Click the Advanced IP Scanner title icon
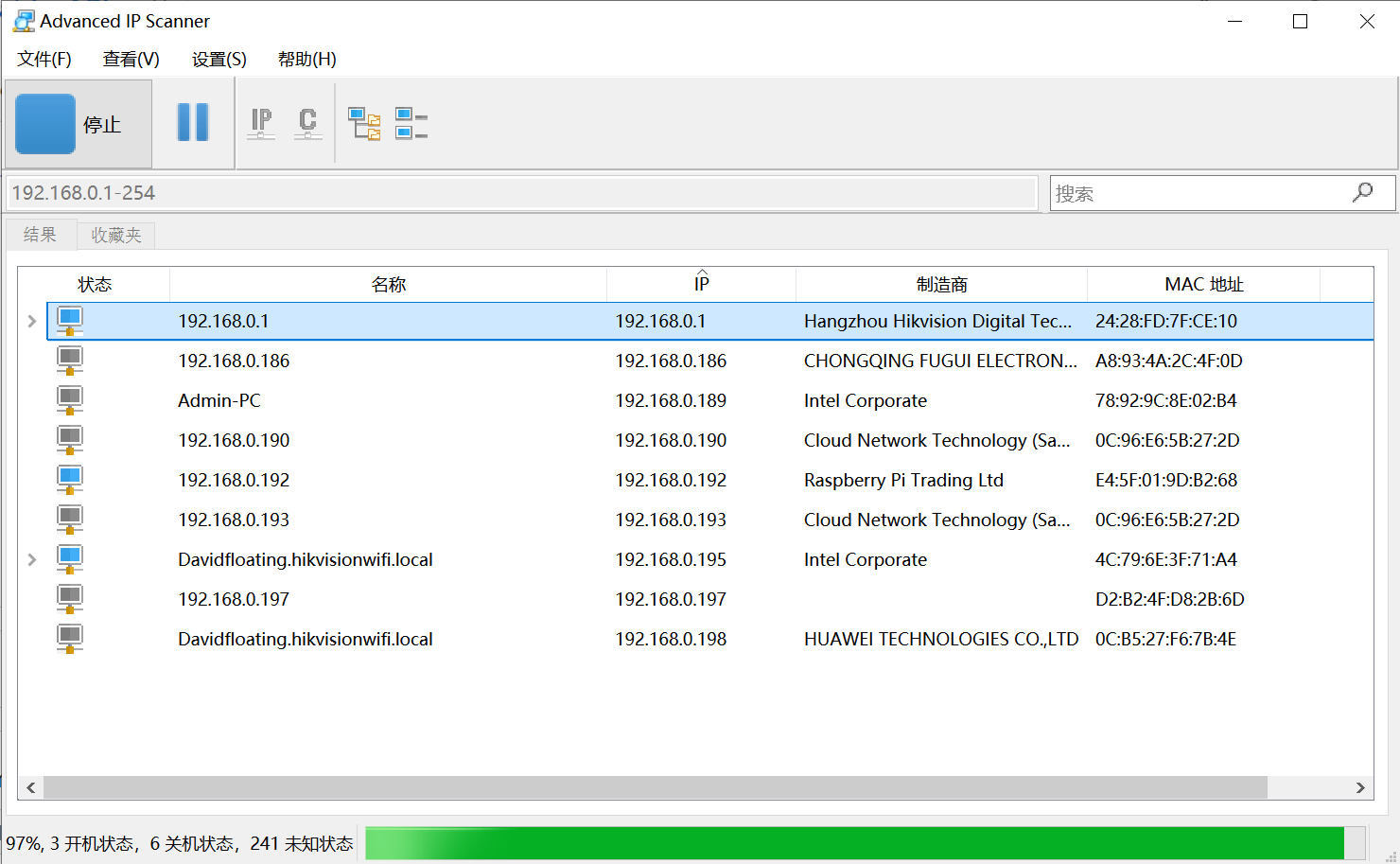Image resolution: width=1400 pixels, height=864 pixels. [x=24, y=21]
